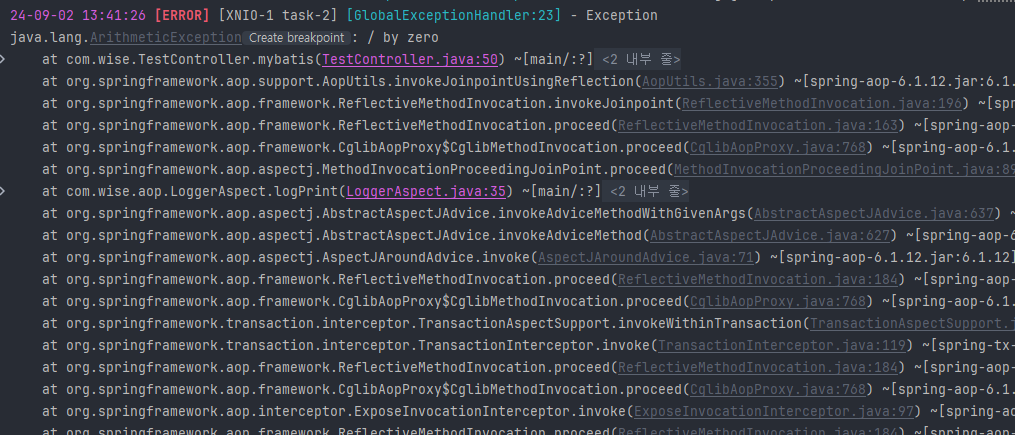The width and height of the screenshot is (1015, 435).
Task: Open the ArithmeticException class link
Action: (166, 38)
